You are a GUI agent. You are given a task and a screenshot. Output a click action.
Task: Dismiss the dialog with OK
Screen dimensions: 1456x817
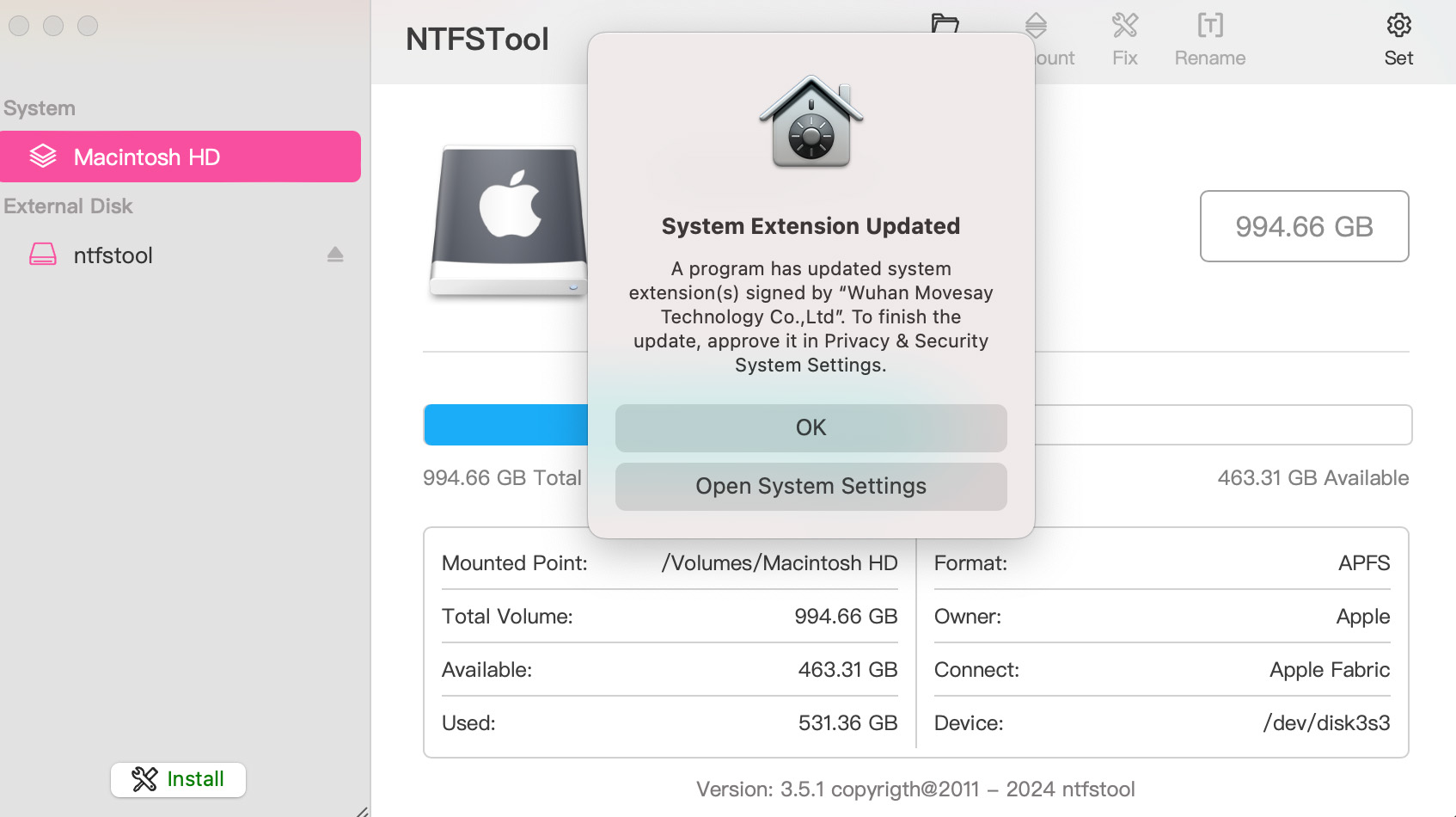point(811,428)
